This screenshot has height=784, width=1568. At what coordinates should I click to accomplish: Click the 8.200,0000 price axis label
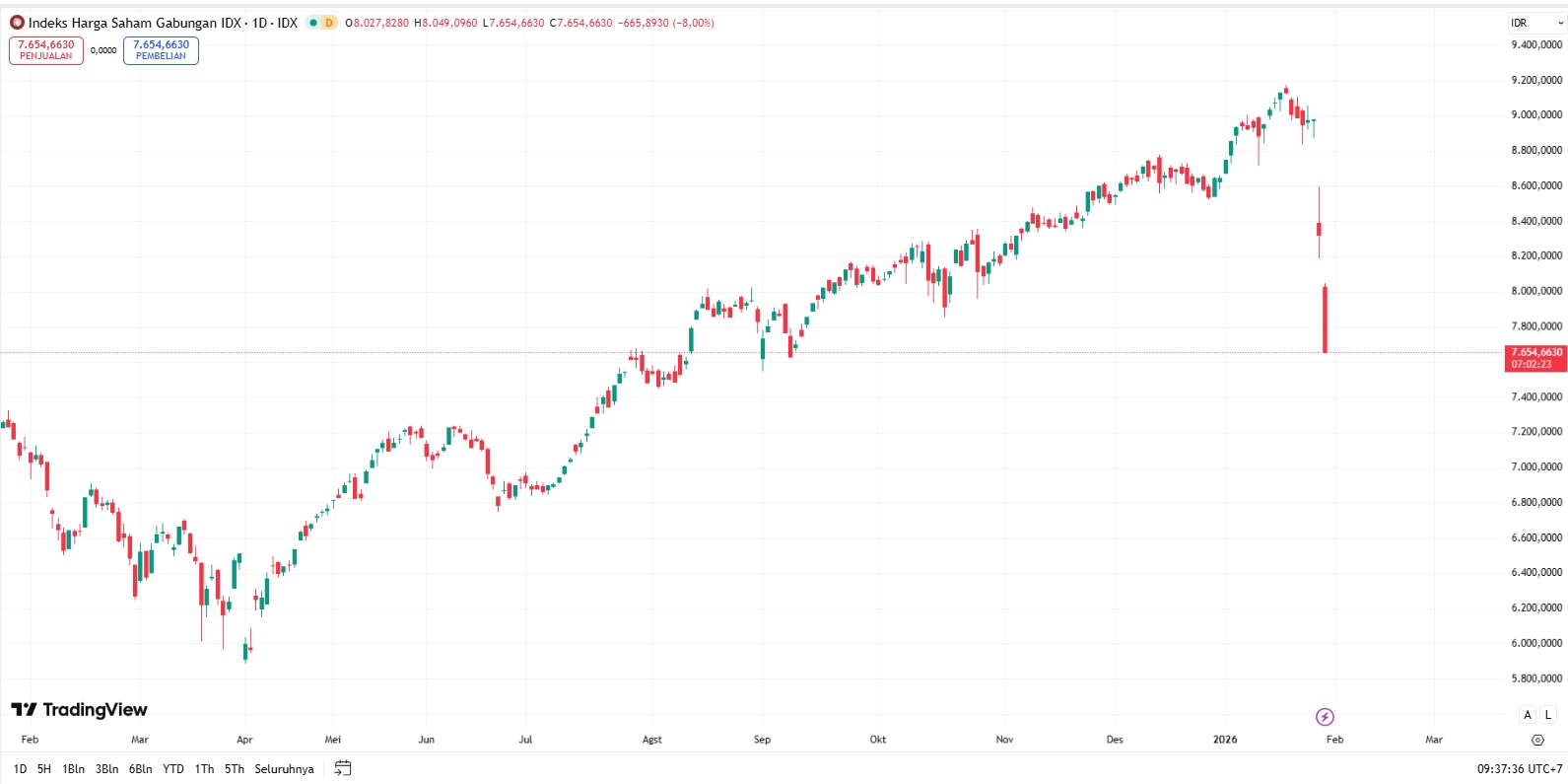(1536, 255)
